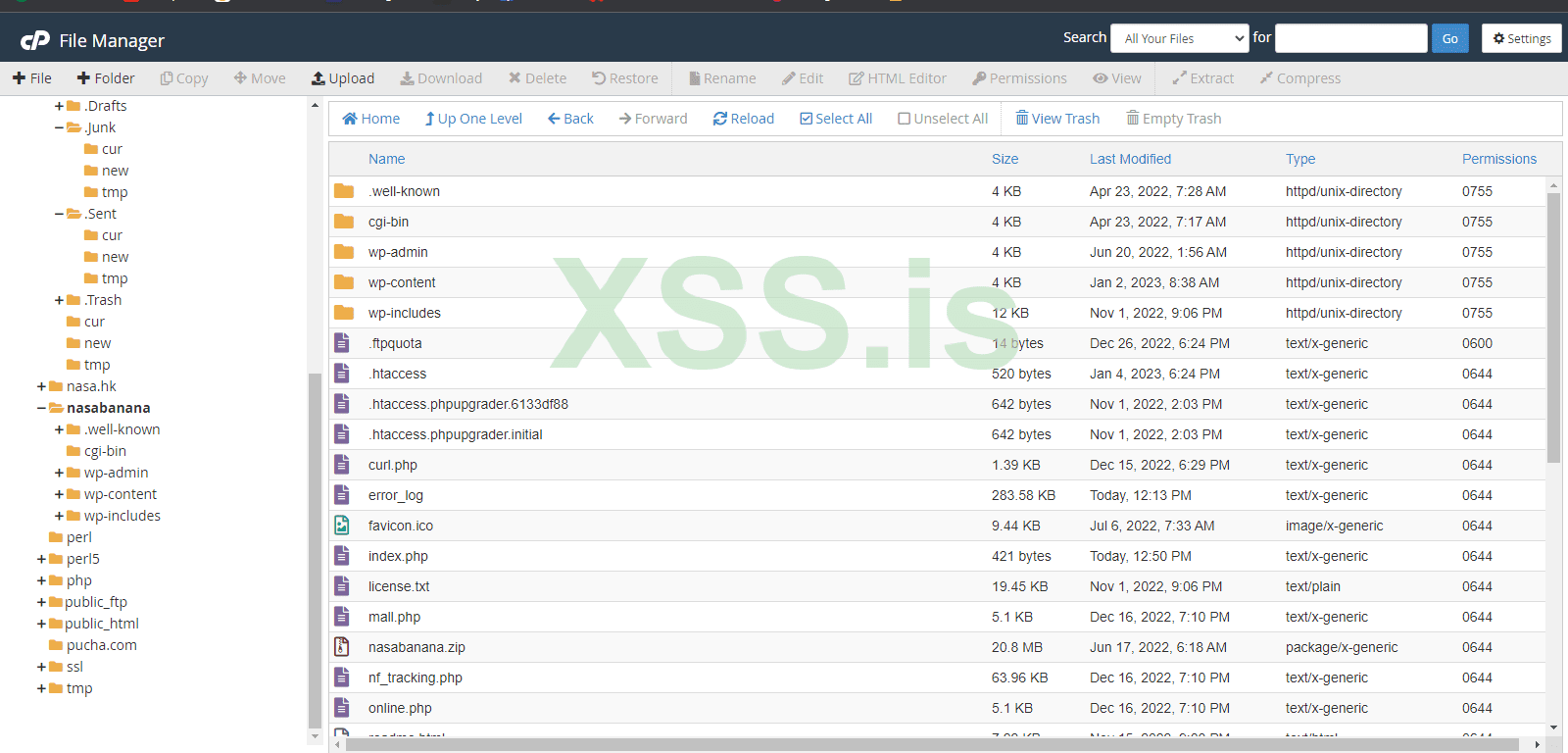This screenshot has width=1568, height=753.
Task: Select the .well-known folder row in file list
Action: [937, 191]
